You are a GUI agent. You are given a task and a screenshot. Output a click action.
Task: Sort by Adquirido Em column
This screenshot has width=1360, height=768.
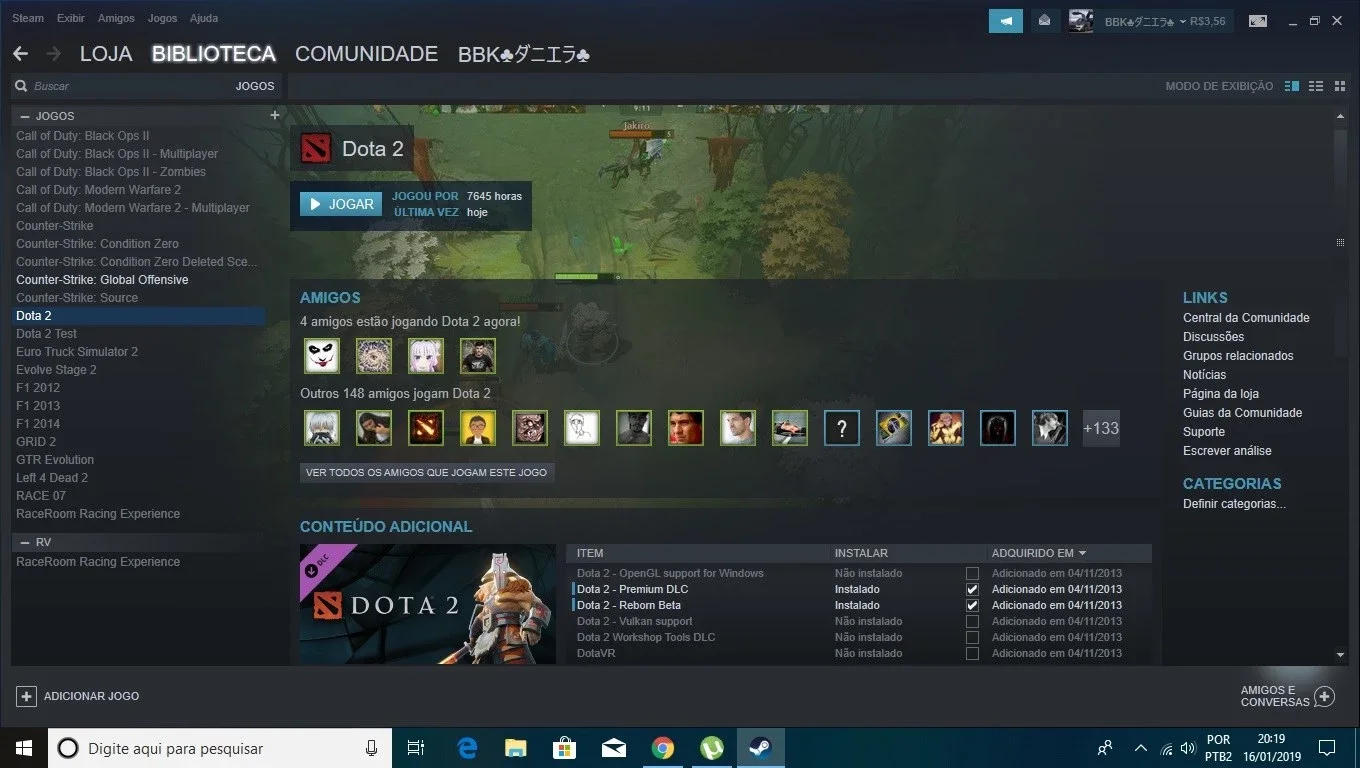pos(1039,553)
